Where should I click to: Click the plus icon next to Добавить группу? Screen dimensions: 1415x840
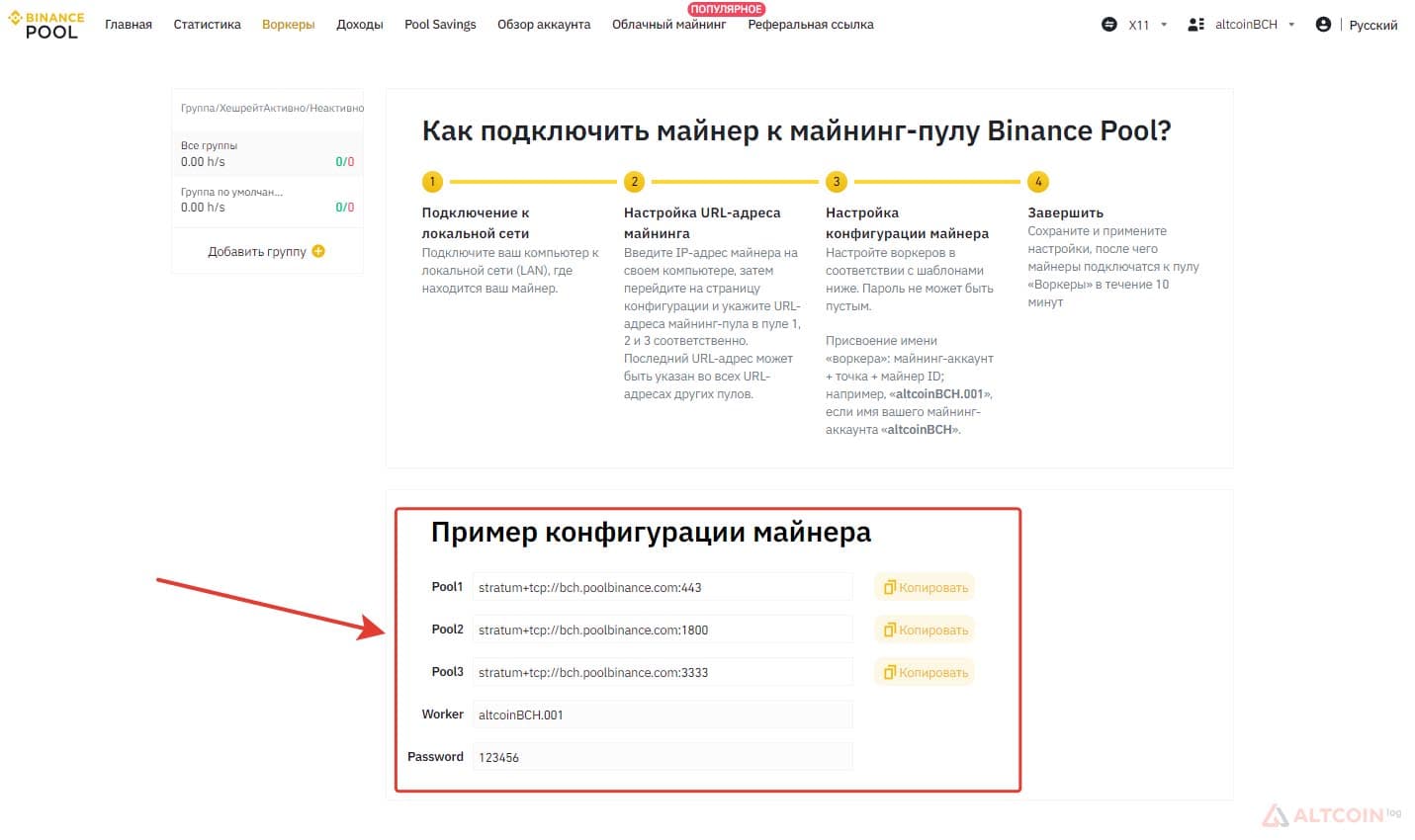318,251
